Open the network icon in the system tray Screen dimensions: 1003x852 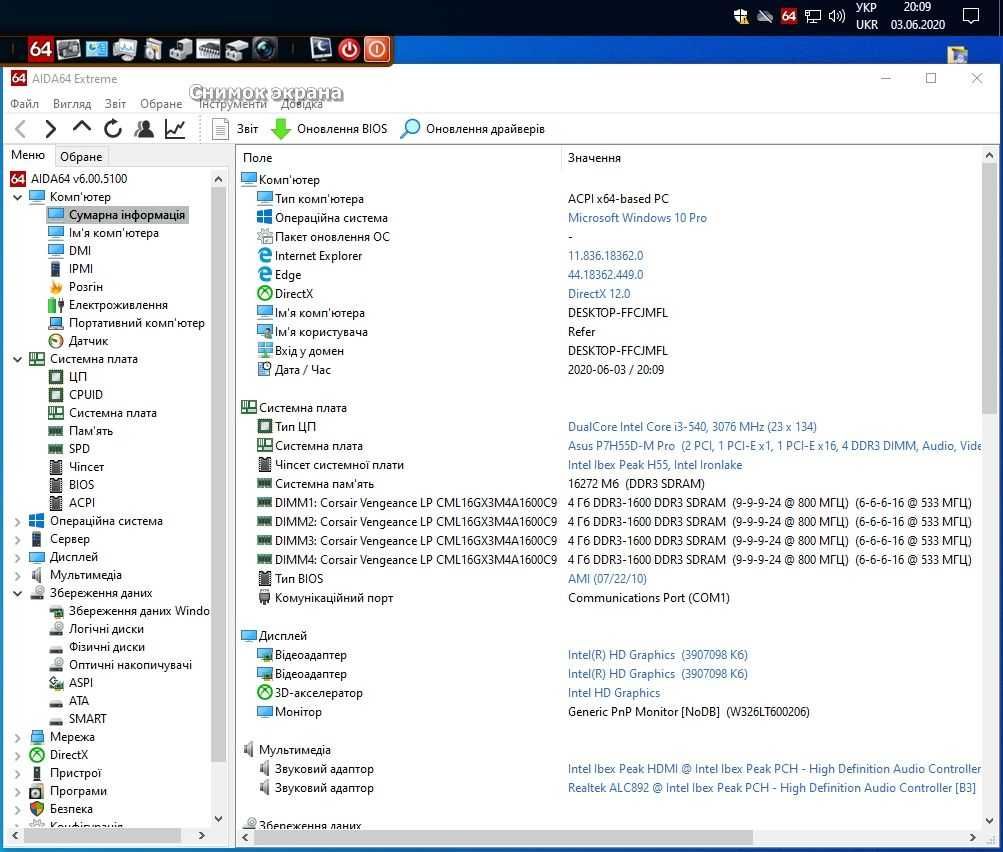click(x=812, y=17)
